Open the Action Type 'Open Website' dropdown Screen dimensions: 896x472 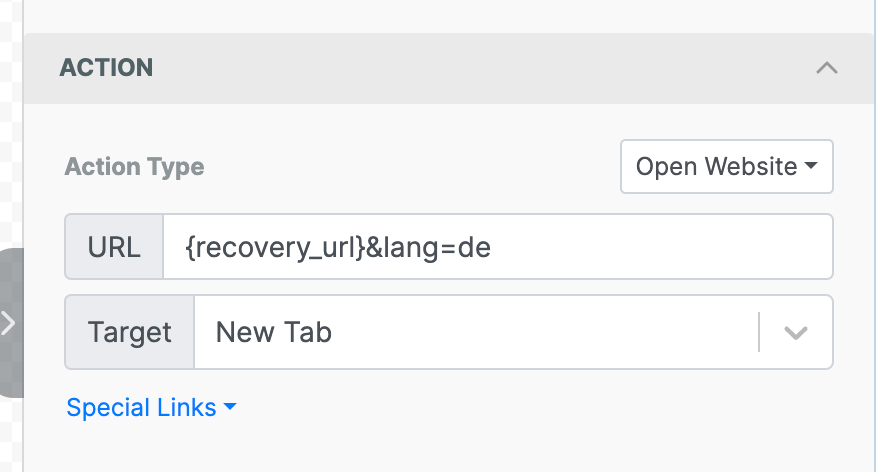pos(726,167)
